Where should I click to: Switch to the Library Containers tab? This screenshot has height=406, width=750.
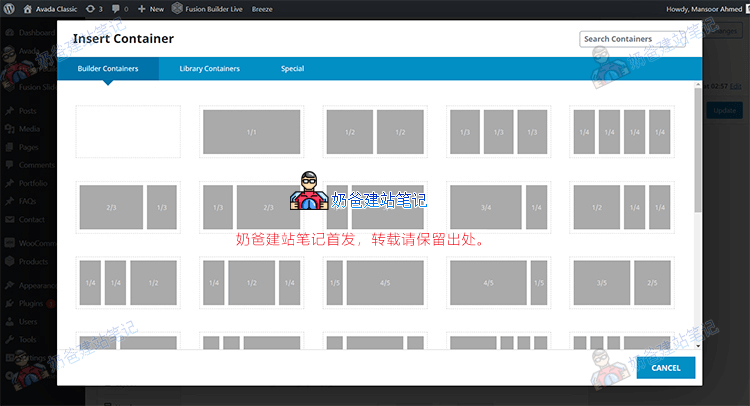coord(209,69)
